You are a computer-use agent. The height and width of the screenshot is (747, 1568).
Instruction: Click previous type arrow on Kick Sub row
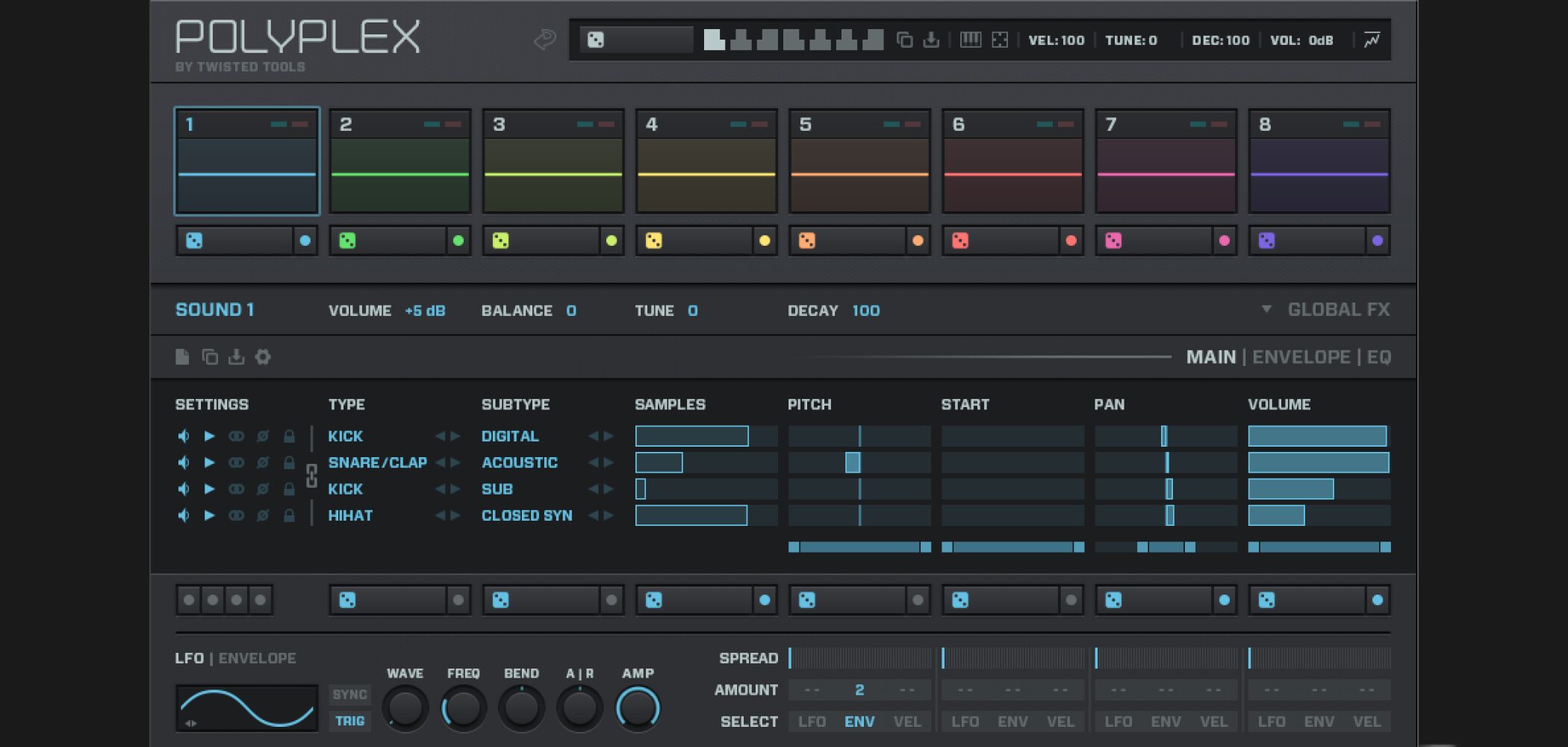click(440, 489)
